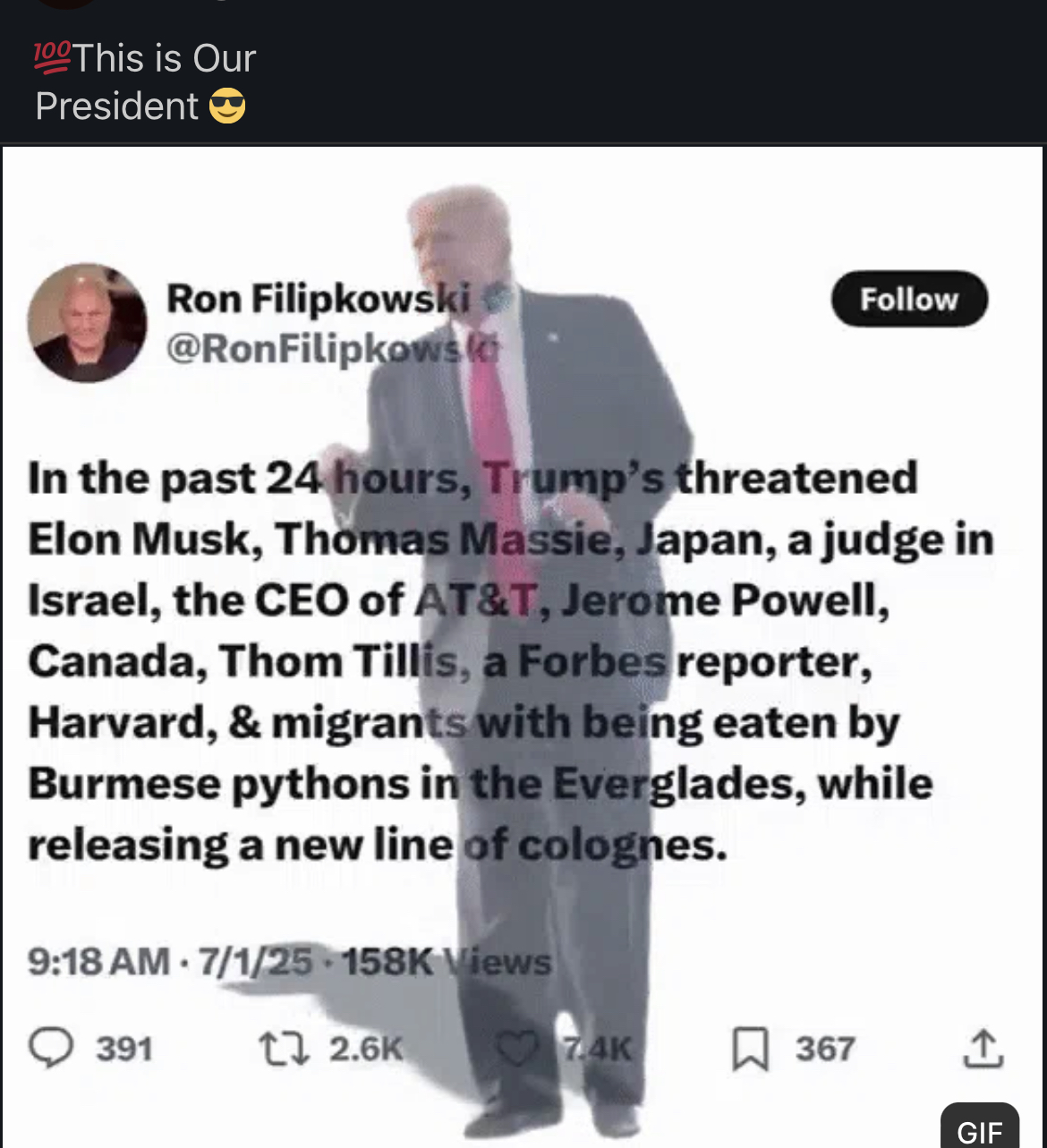Click the 2.6K retweet count
Image resolution: width=1047 pixels, height=1148 pixels.
pos(366,1049)
